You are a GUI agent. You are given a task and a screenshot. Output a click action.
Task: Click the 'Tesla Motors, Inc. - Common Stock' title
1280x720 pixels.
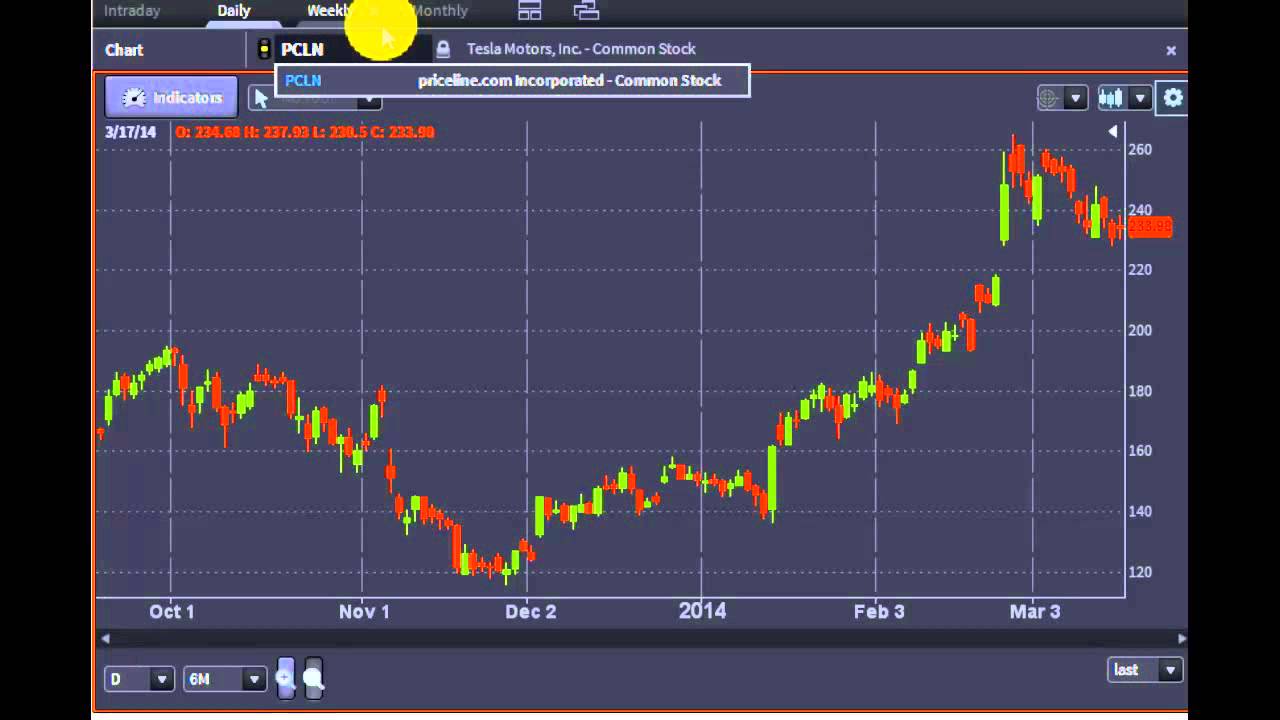click(581, 49)
